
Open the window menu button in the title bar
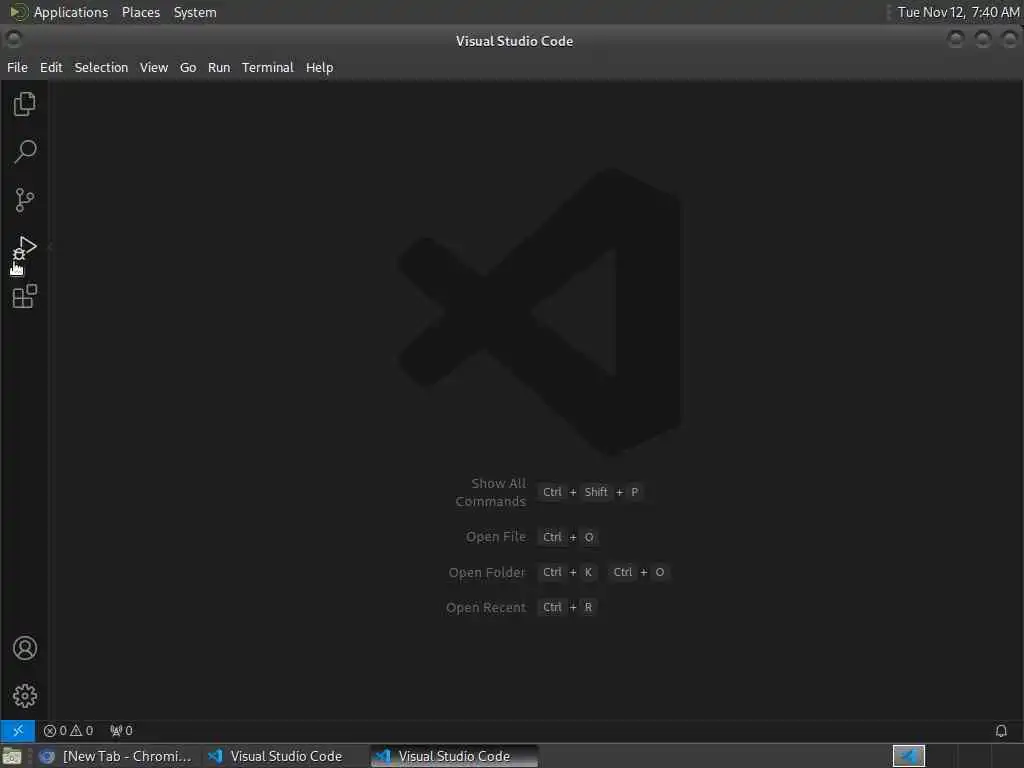click(13, 40)
